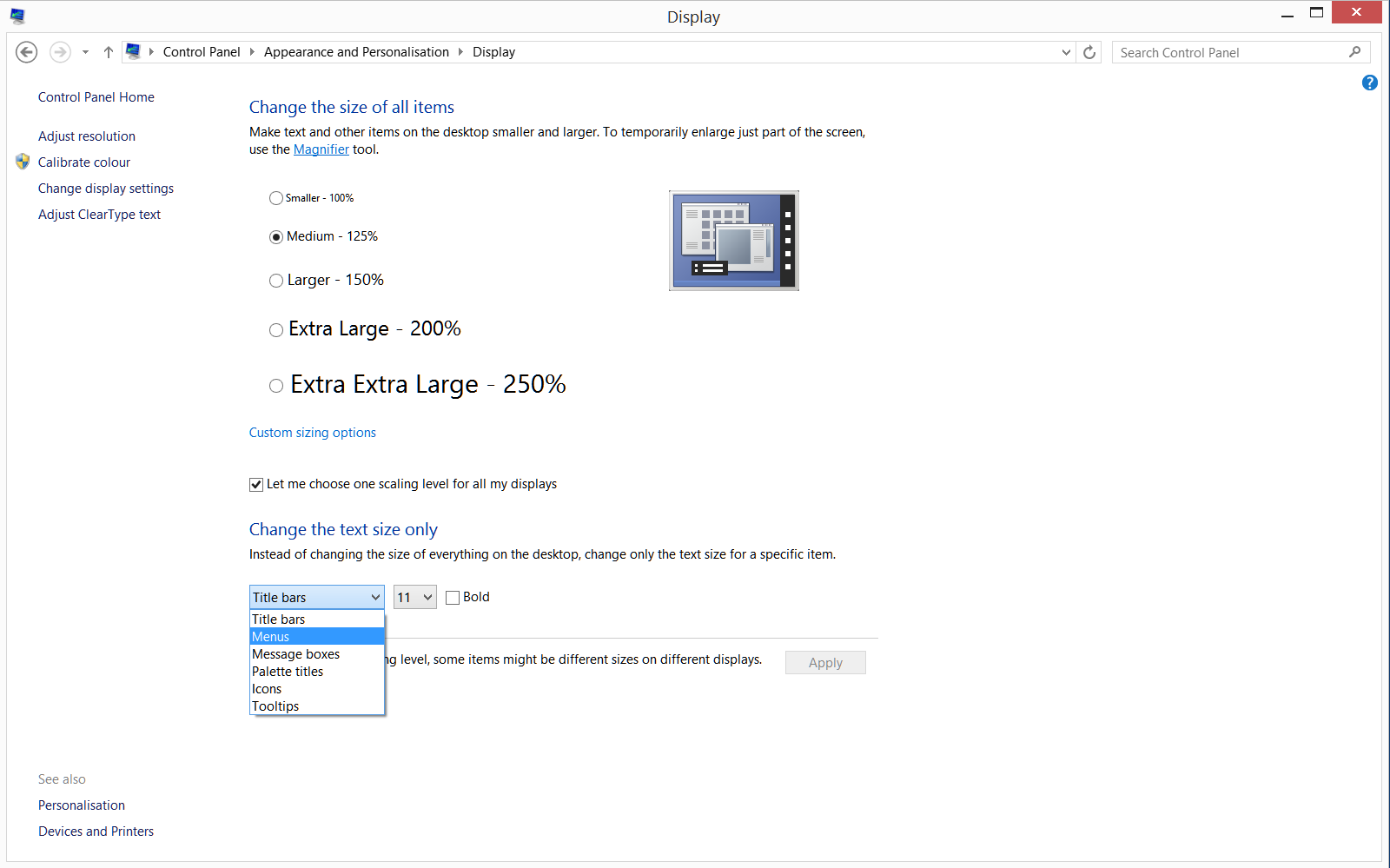
Task: Enable the Bold checkbox
Action: point(453,598)
